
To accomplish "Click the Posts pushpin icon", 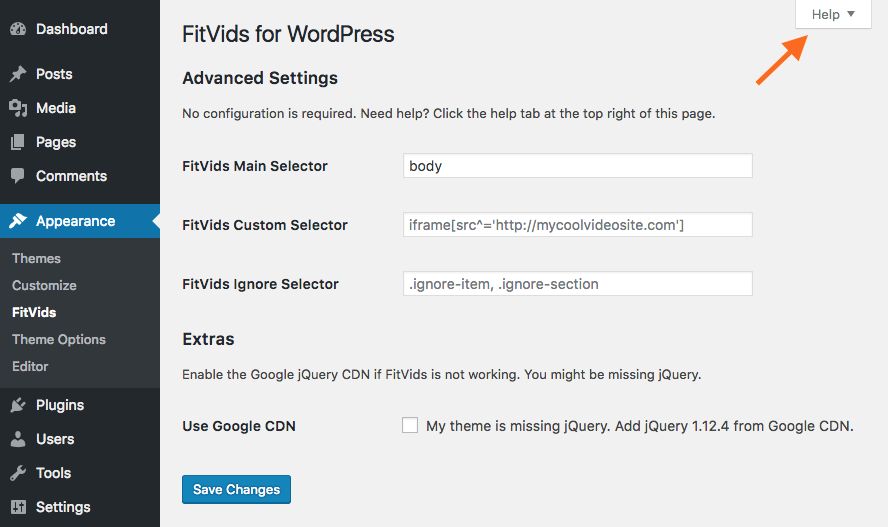I will point(18,74).
